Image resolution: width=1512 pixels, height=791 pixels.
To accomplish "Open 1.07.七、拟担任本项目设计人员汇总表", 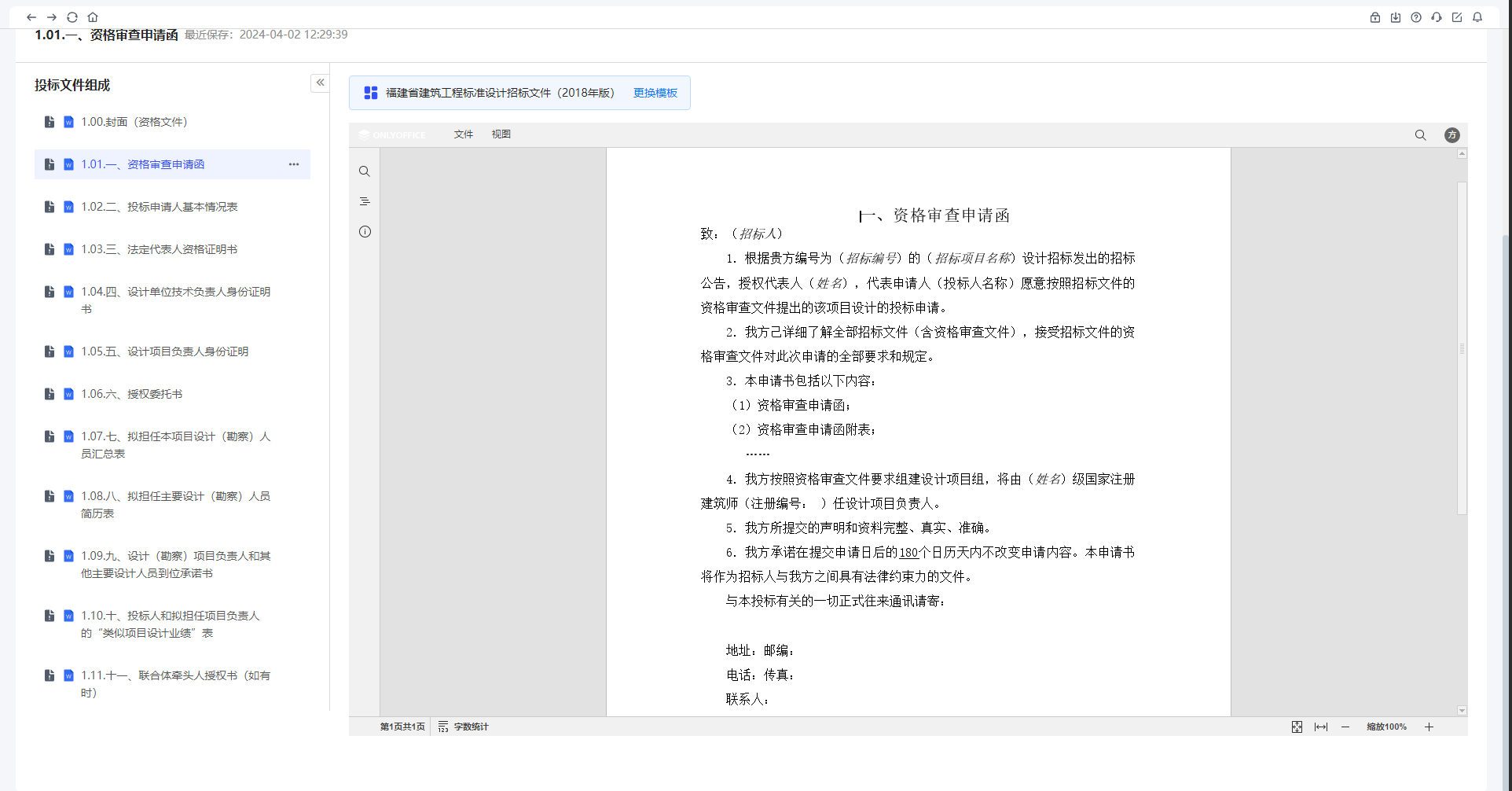I will click(x=172, y=445).
